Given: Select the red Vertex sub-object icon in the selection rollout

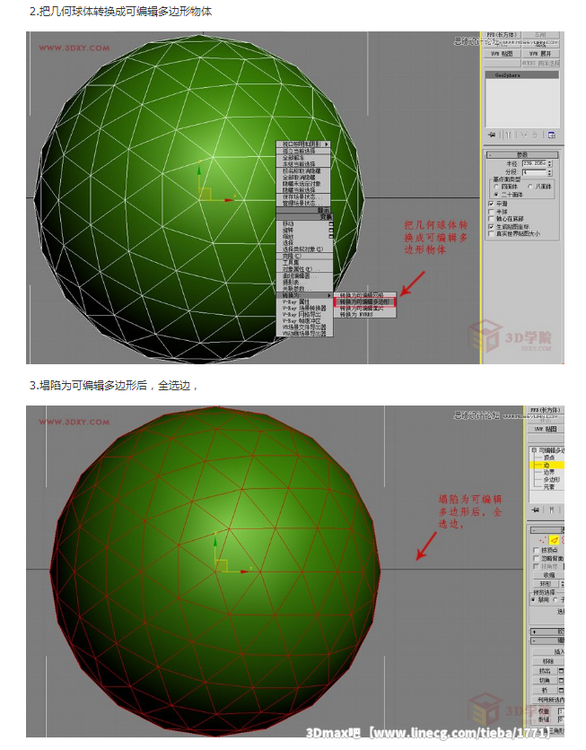Looking at the screenshot, I should point(543,540).
